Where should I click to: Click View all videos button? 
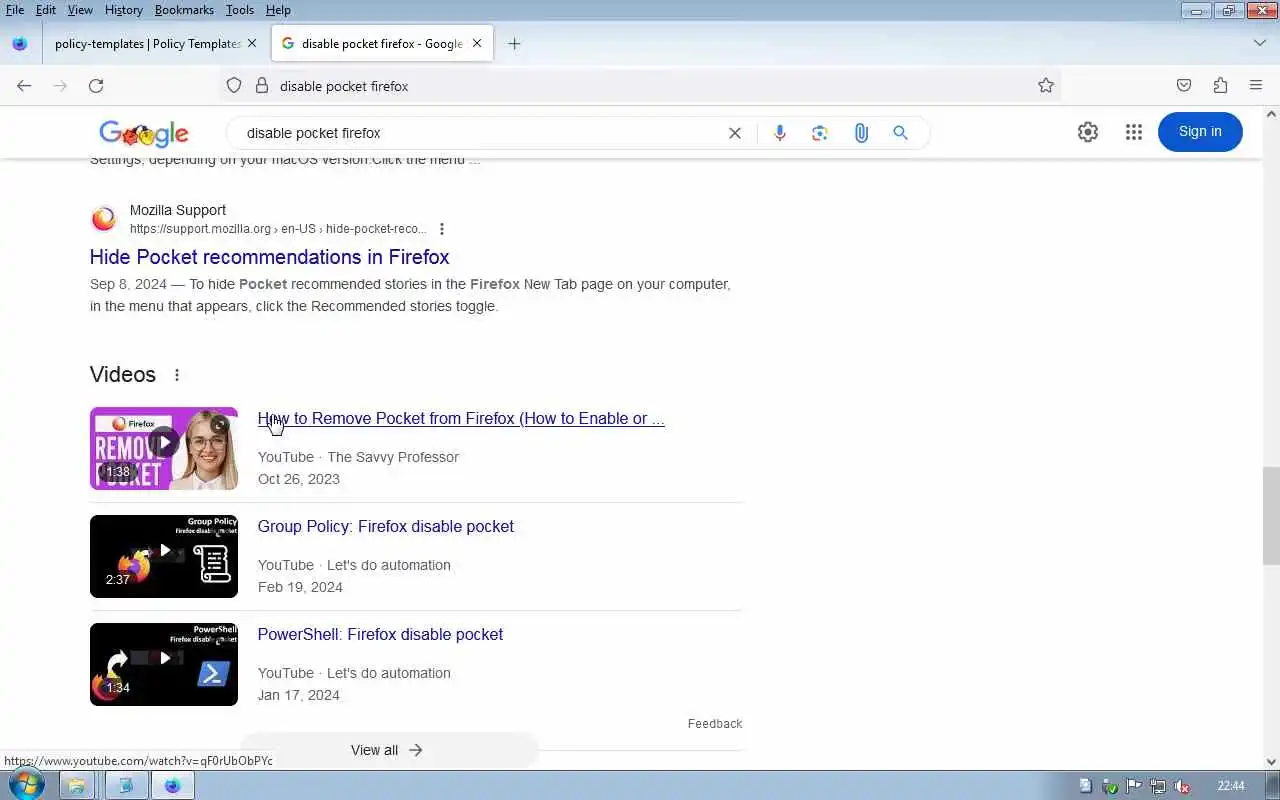point(388,750)
